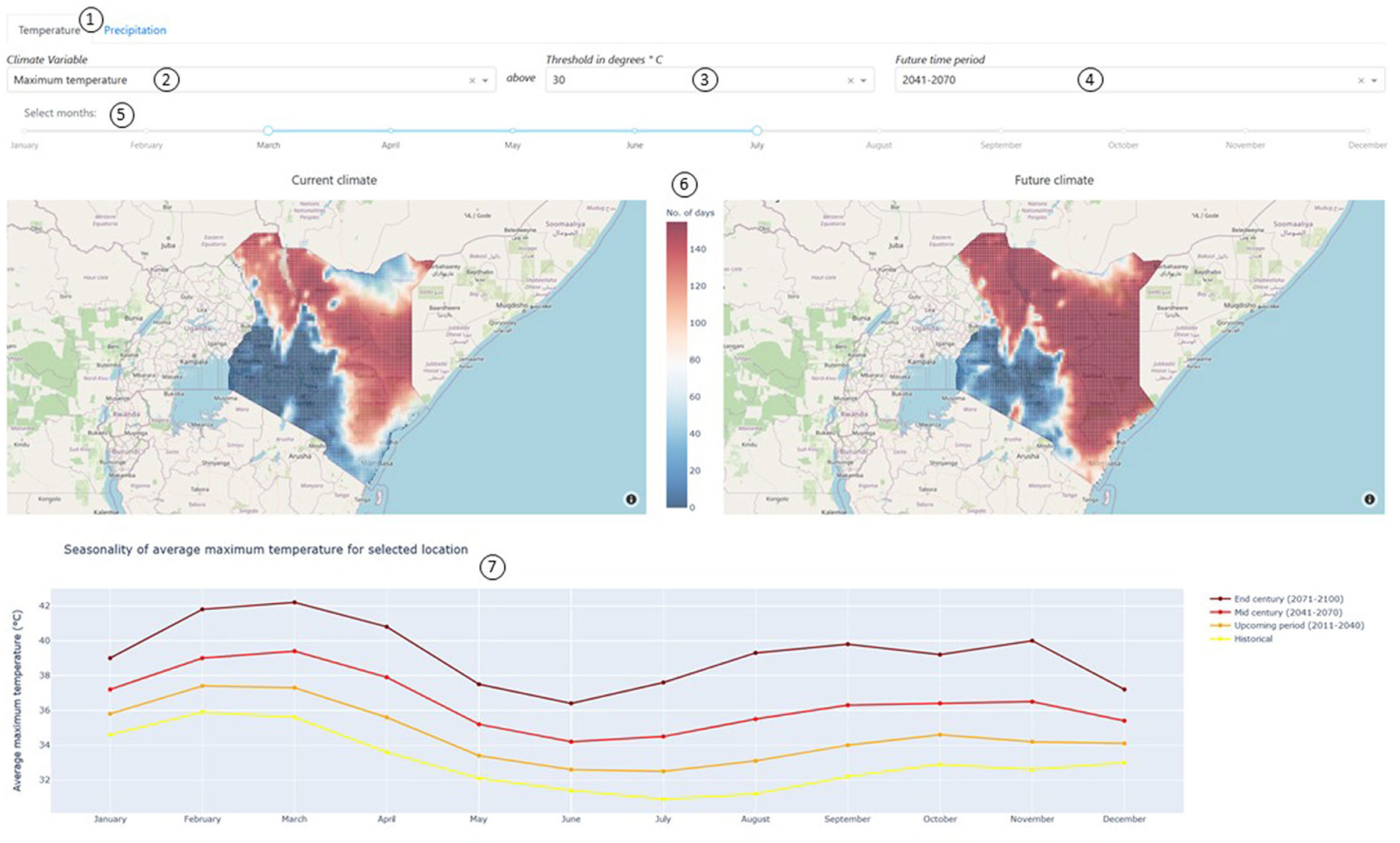1400x843 pixels.
Task: Toggle Upcoming period (2011-2040) legend series
Action: [x=1287, y=625]
